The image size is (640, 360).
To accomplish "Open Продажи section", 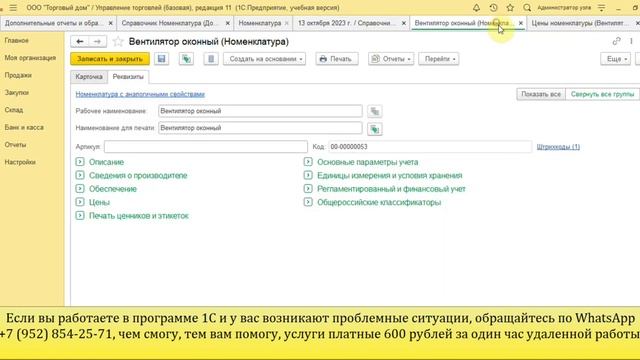I will pos(18,75).
